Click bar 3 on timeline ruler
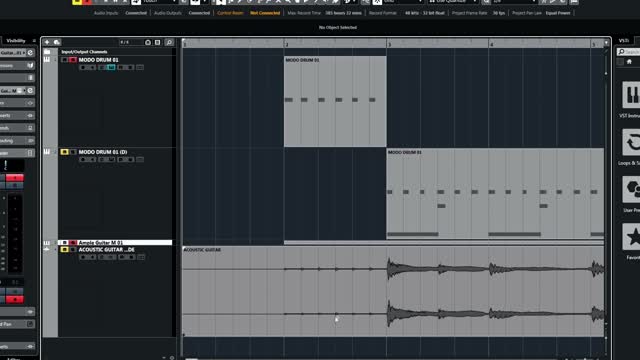Image resolution: width=640 pixels, height=360 pixels. (x=389, y=44)
